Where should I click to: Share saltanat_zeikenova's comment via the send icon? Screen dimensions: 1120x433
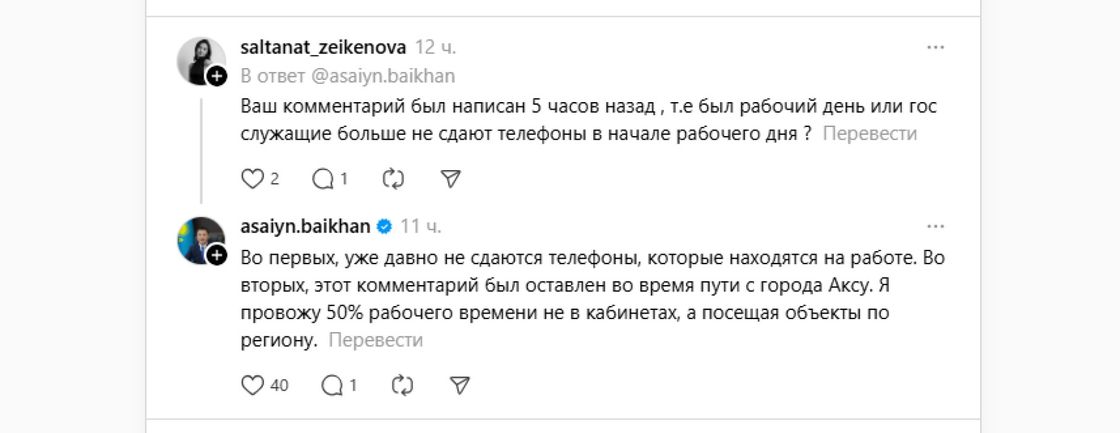tap(451, 179)
